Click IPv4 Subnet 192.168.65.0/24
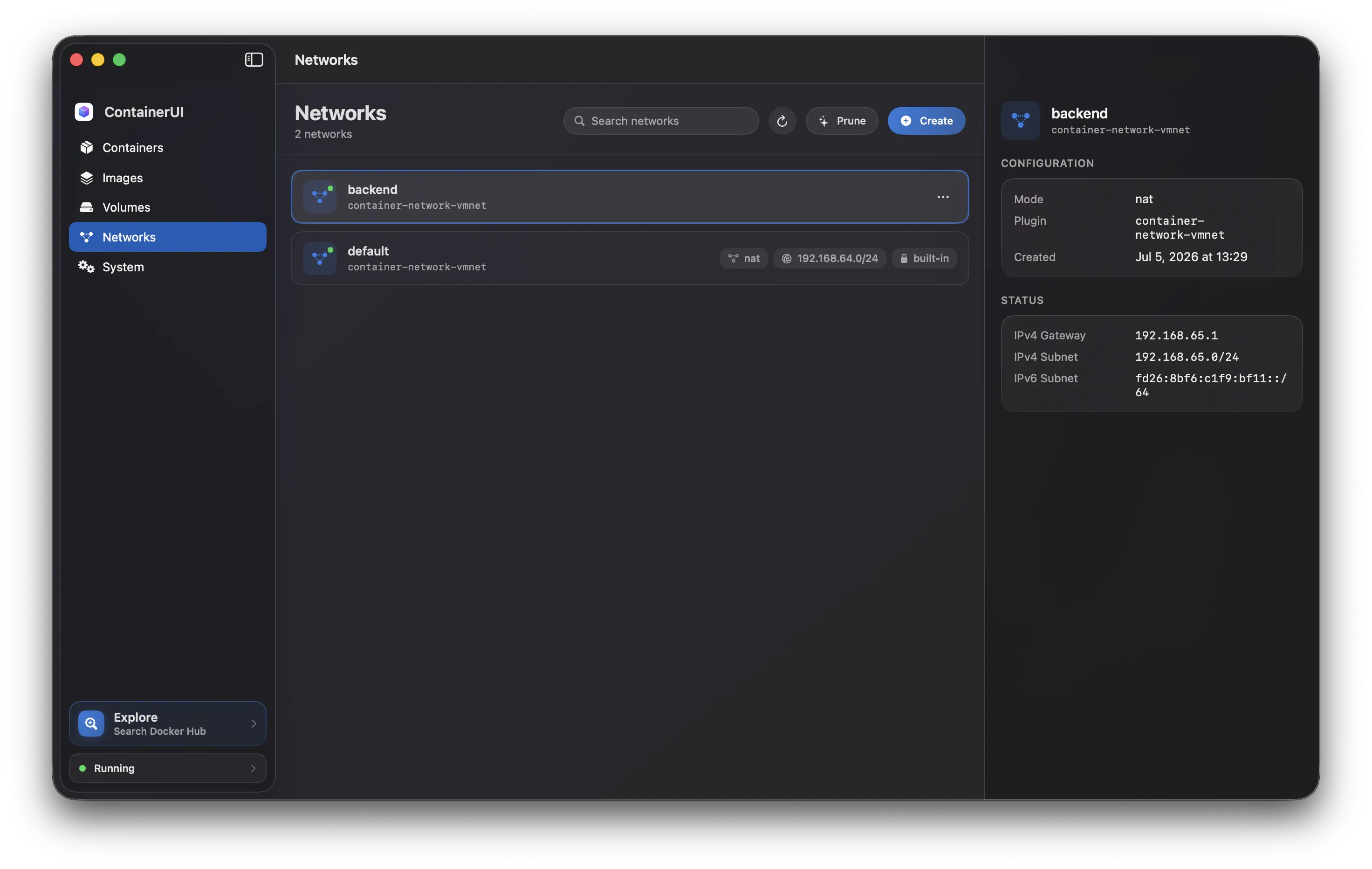 coord(1186,357)
